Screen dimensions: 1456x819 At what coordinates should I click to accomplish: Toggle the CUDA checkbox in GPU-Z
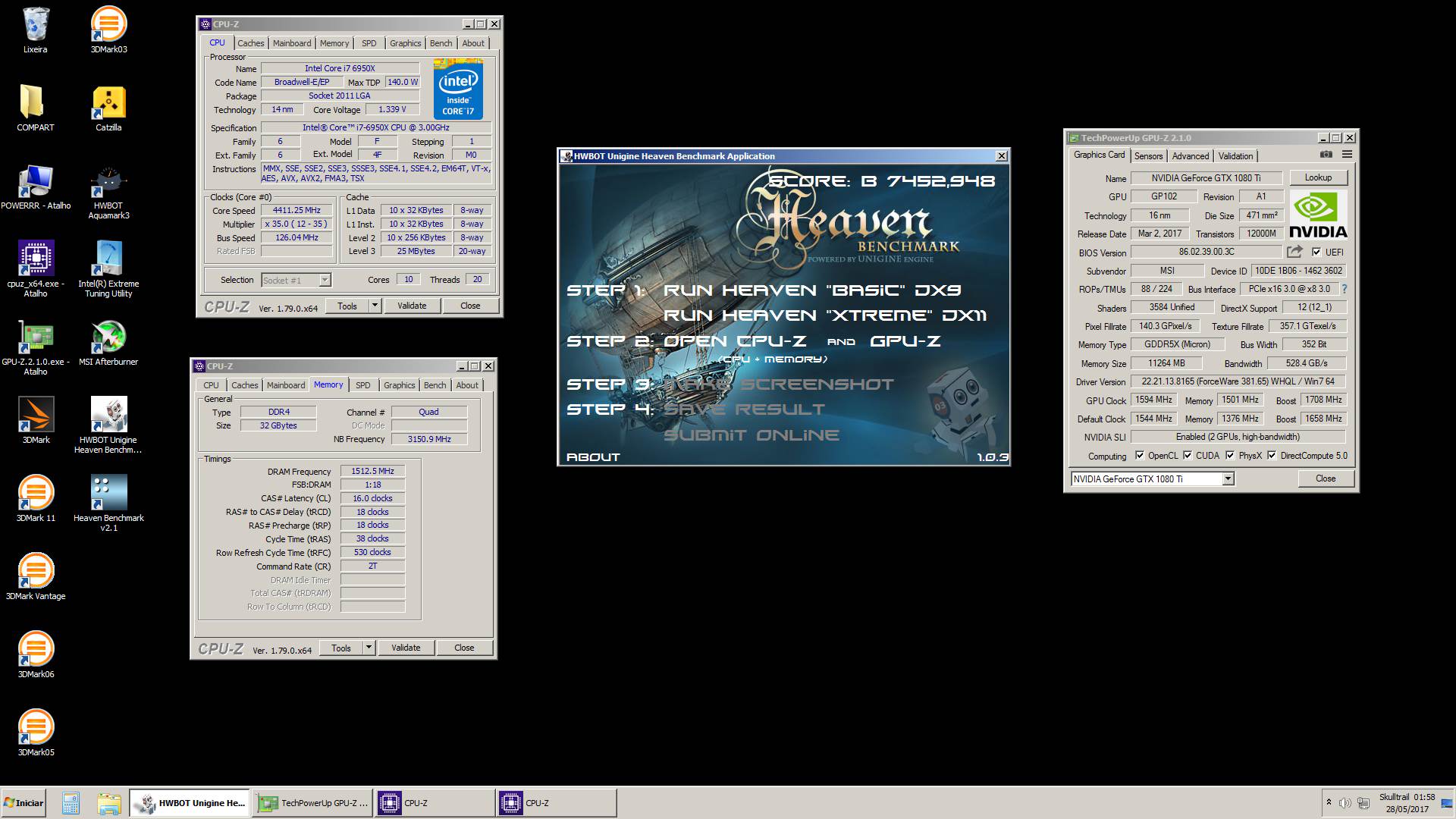click(x=1188, y=456)
